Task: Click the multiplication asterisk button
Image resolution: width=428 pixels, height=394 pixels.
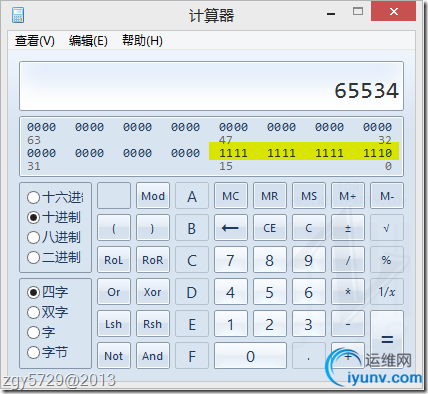Action: [x=348, y=292]
